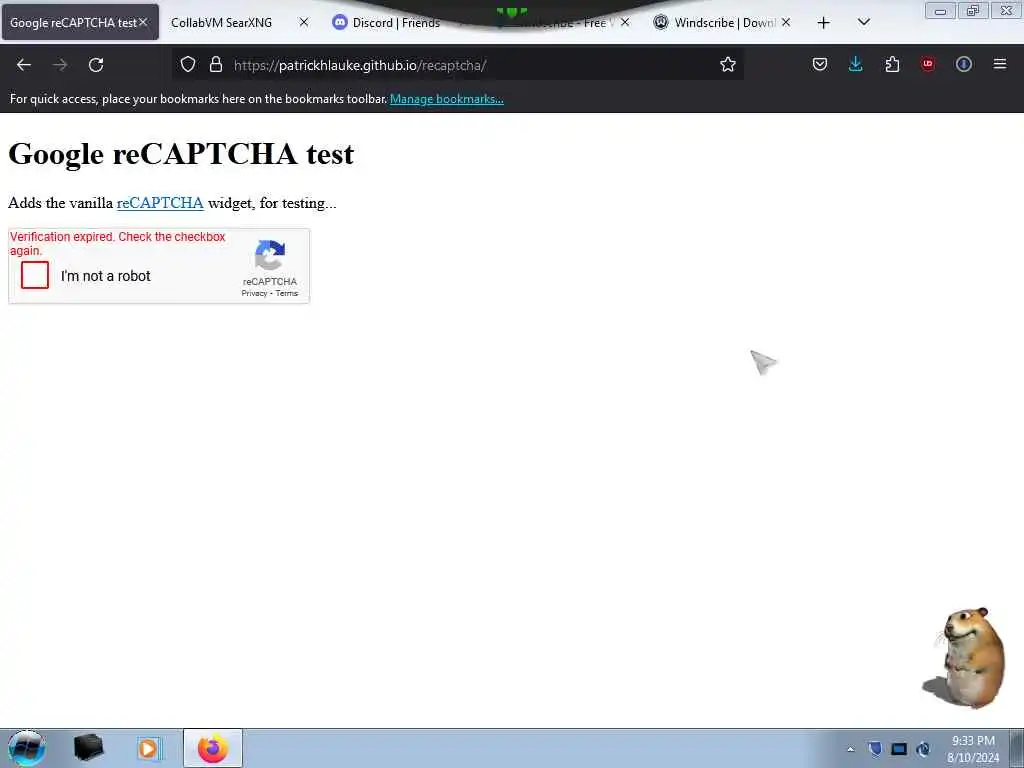Open the uBlock Origin extension icon

928,64
